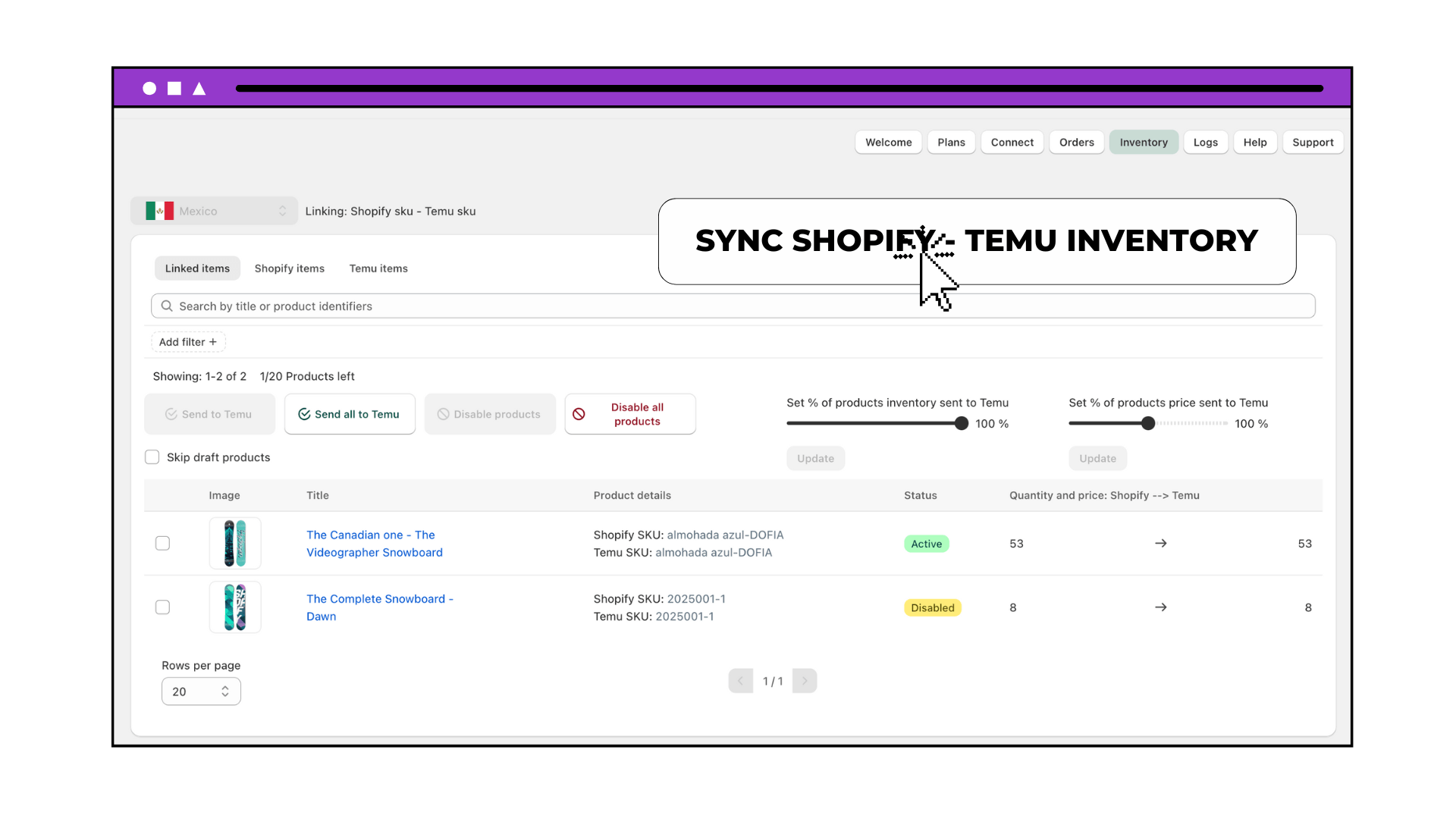
Task: Click the Image column header
Action: pyautogui.click(x=224, y=495)
